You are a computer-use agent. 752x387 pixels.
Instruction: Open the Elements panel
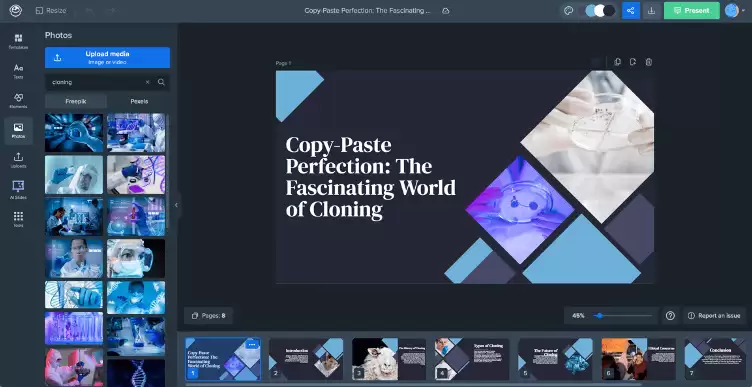(18, 101)
